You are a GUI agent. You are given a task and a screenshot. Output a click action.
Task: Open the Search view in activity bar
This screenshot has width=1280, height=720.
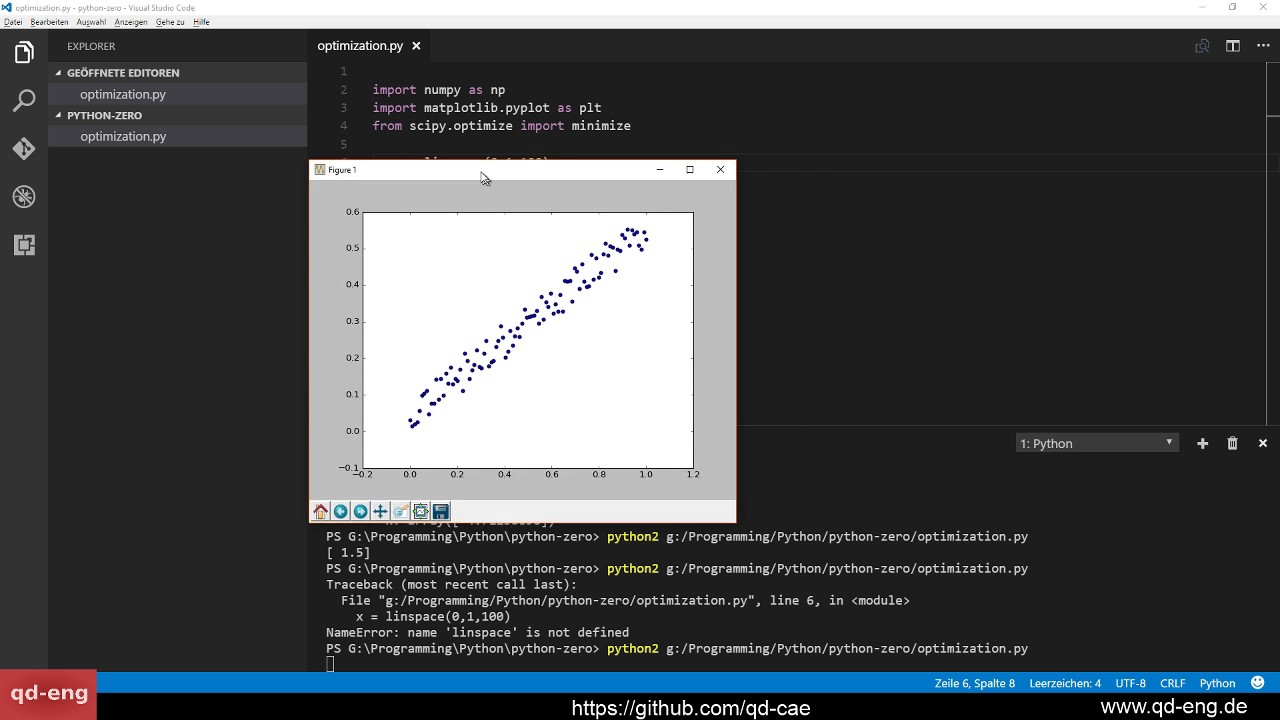click(24, 101)
